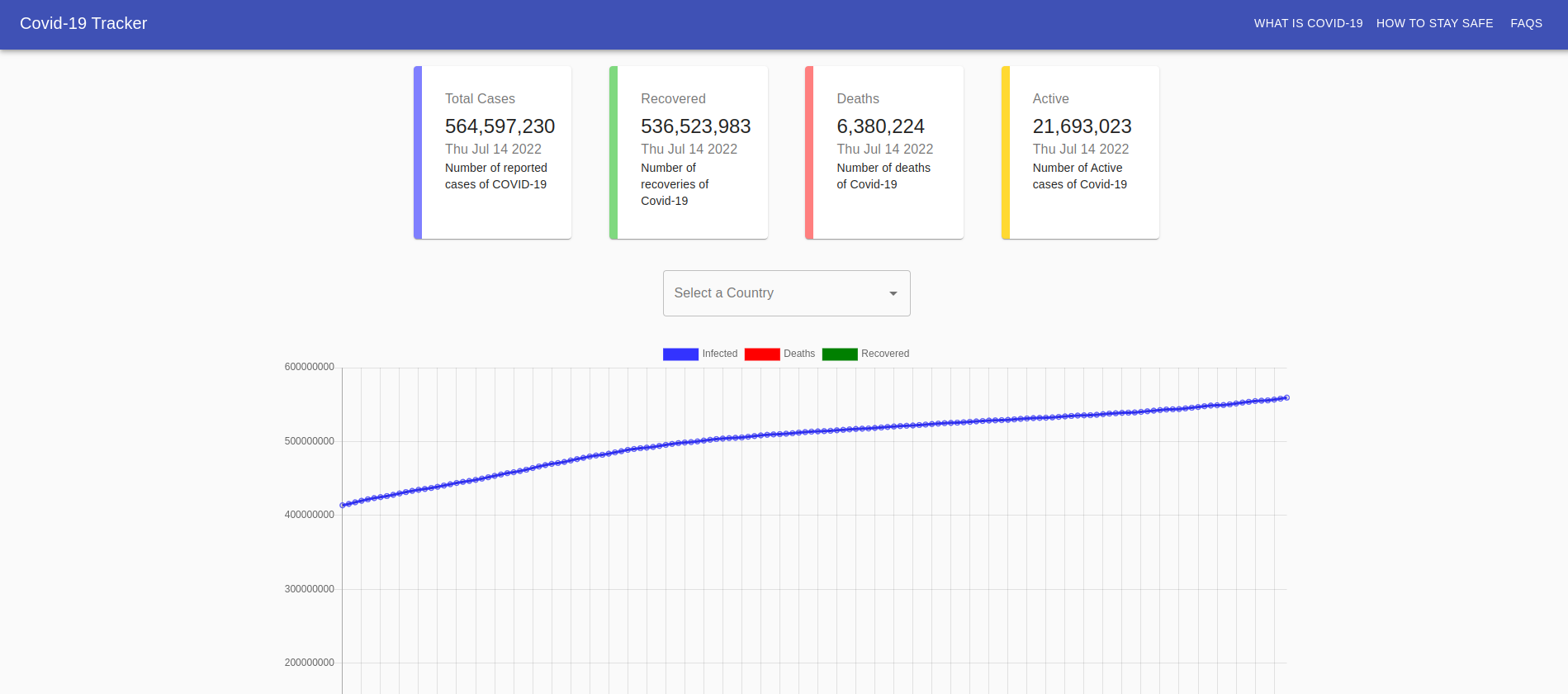This screenshot has width=1568, height=694.
Task: Hide the Infected dataset via legend label
Action: 719,354
